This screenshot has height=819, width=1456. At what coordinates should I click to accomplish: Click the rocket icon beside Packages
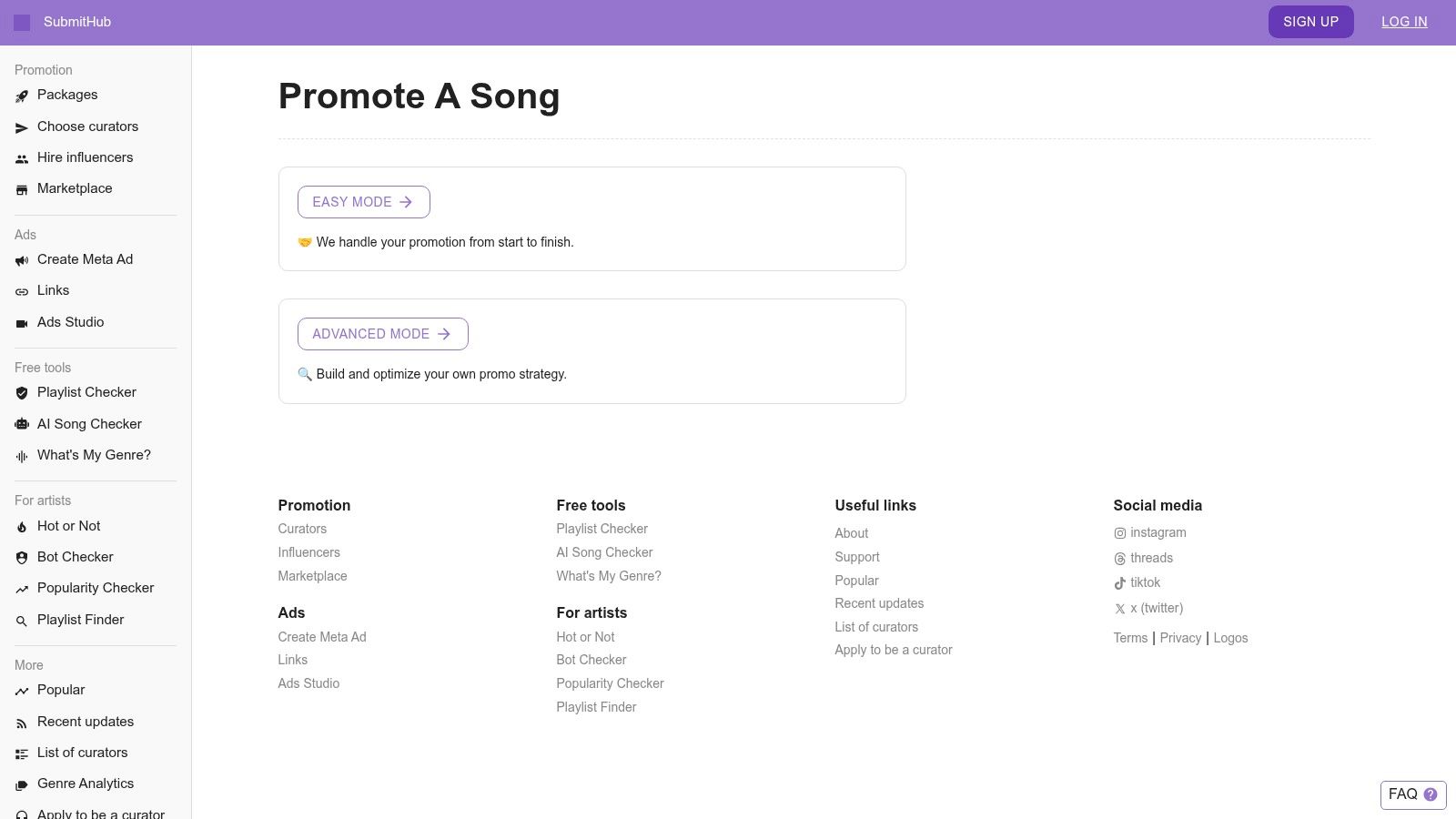(x=22, y=96)
